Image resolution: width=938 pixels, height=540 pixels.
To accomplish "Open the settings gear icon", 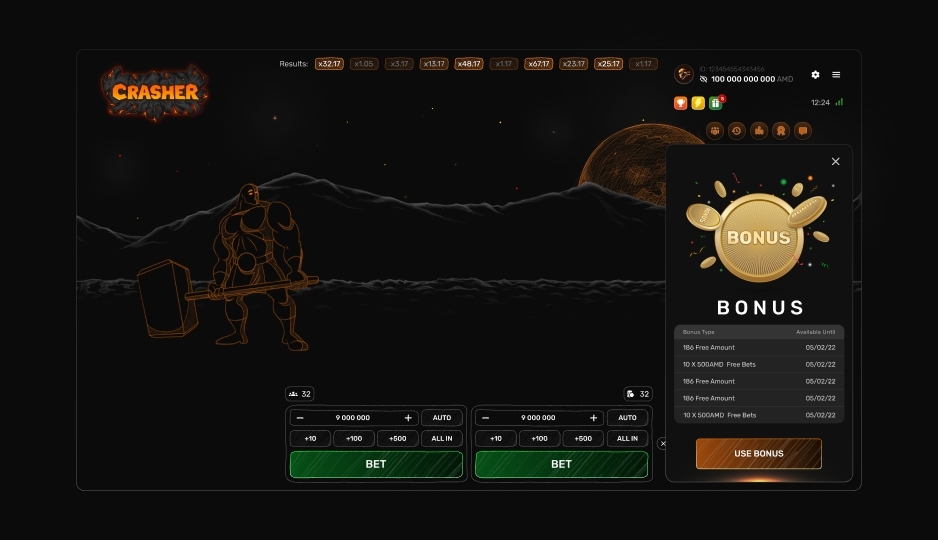I will [x=815, y=75].
